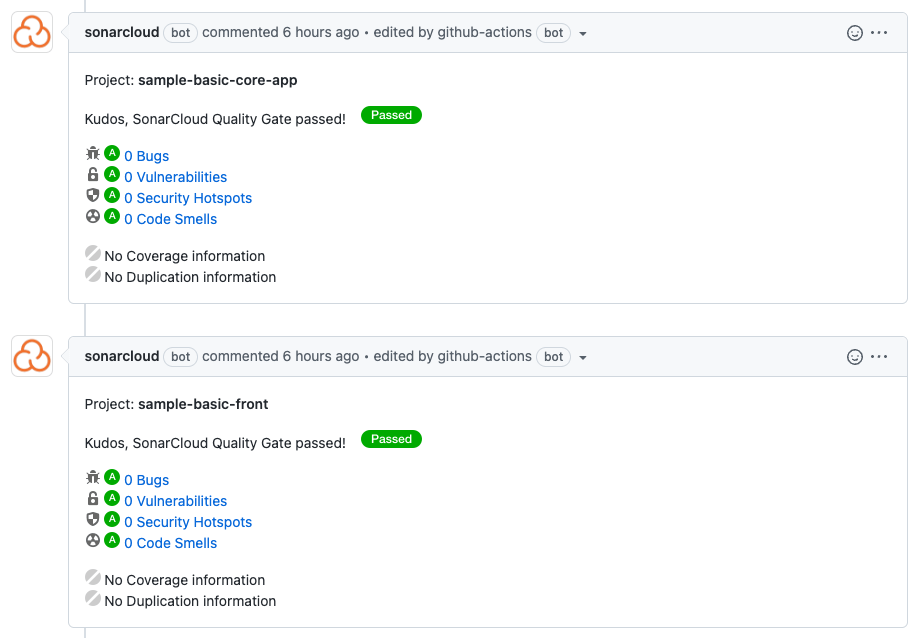923x638 pixels.
Task: Expand edit history dropdown on sample-basic-core-app comment
Action: (x=583, y=34)
